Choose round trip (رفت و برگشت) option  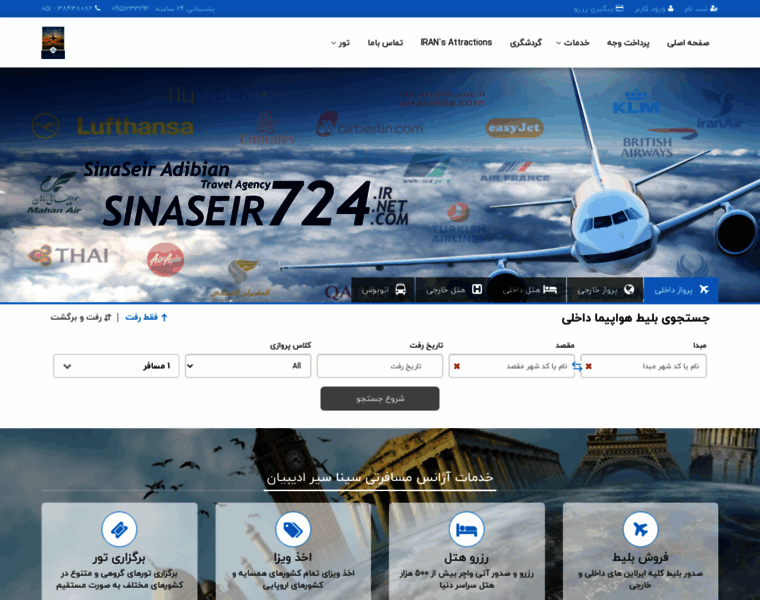[x=81, y=317]
